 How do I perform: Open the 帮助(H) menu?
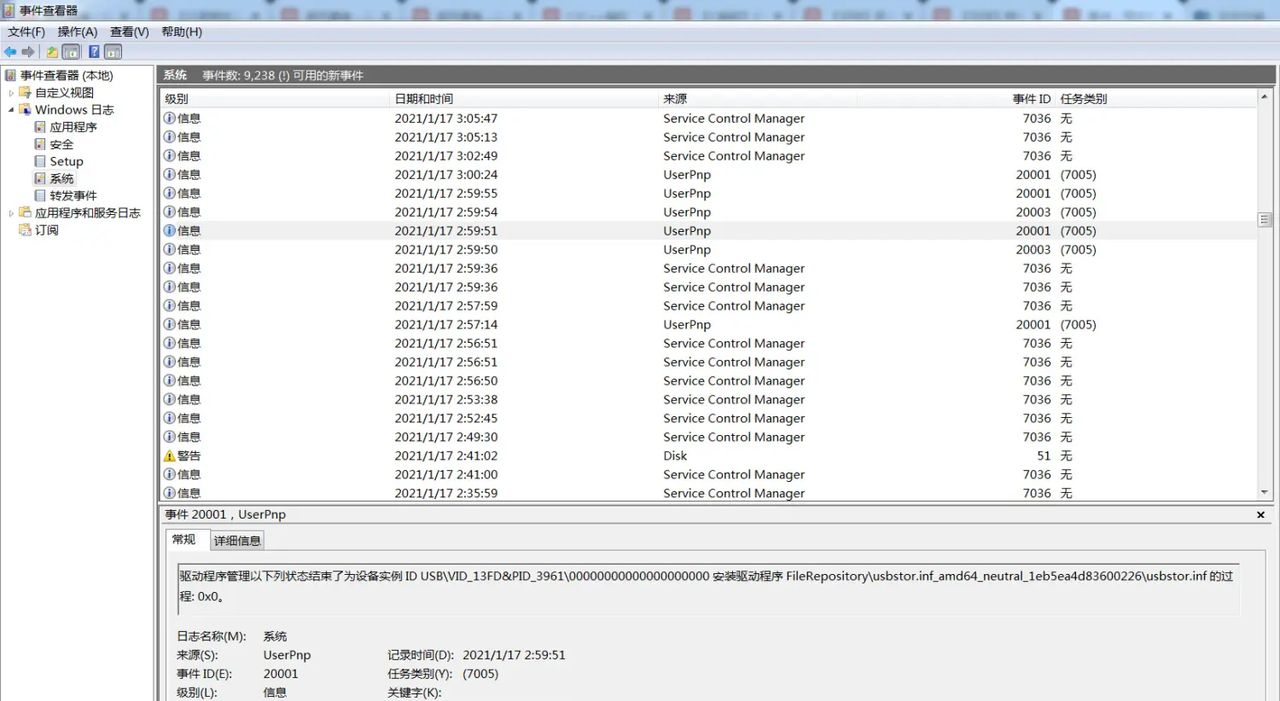(181, 32)
